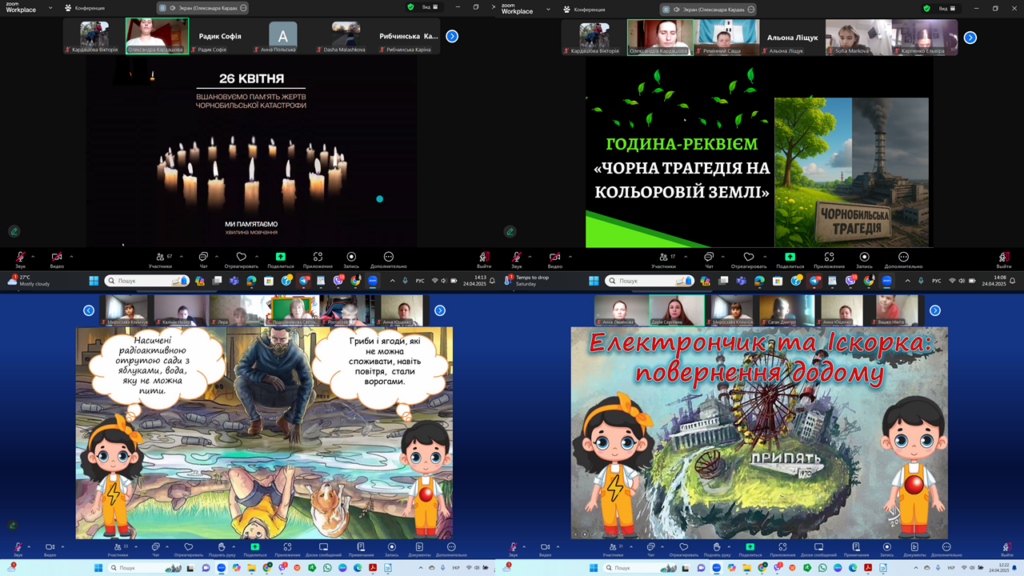Show next participants in top-left video strip
Viewport: 1024px width, 576px height.
452,36
